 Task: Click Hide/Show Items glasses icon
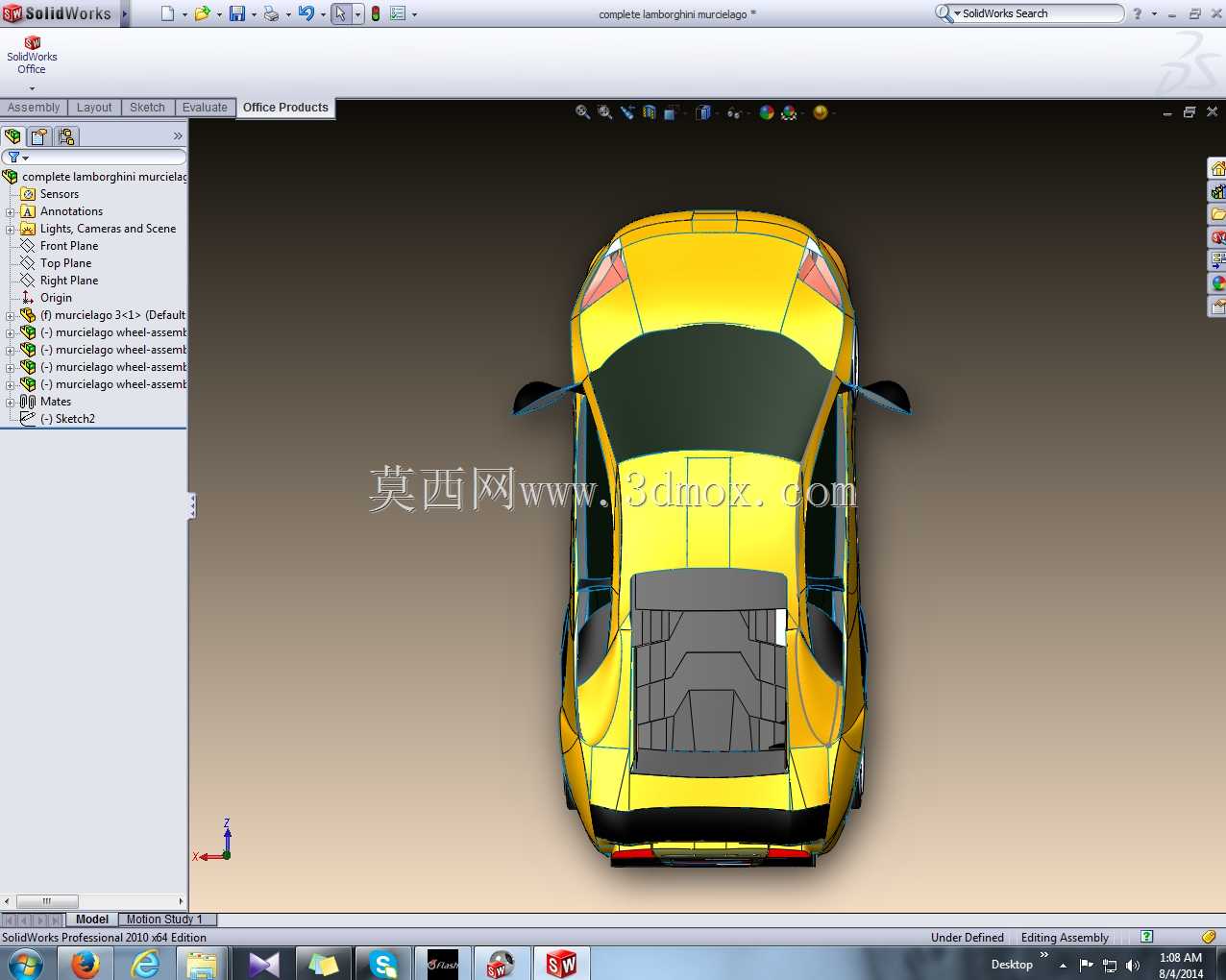pos(734,112)
